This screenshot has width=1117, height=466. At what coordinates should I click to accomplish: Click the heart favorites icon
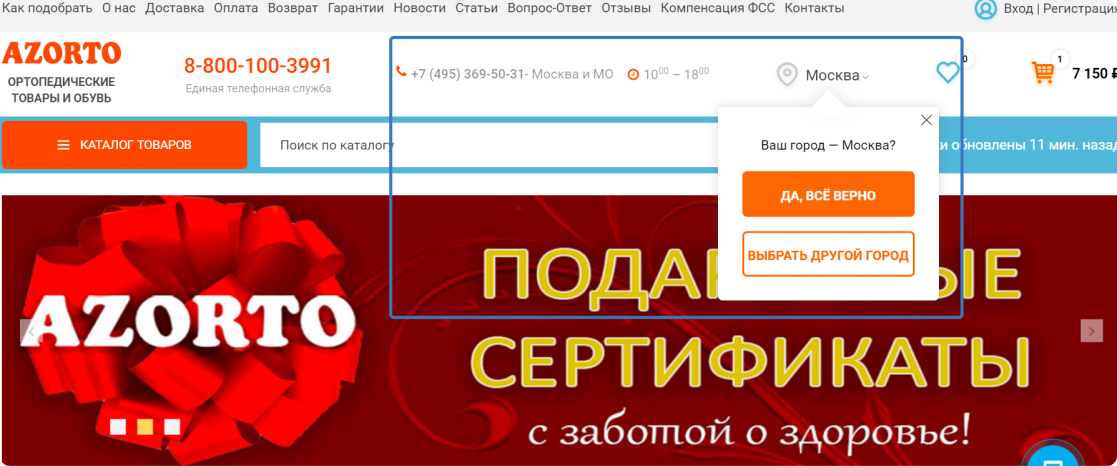pyautogui.click(x=947, y=72)
